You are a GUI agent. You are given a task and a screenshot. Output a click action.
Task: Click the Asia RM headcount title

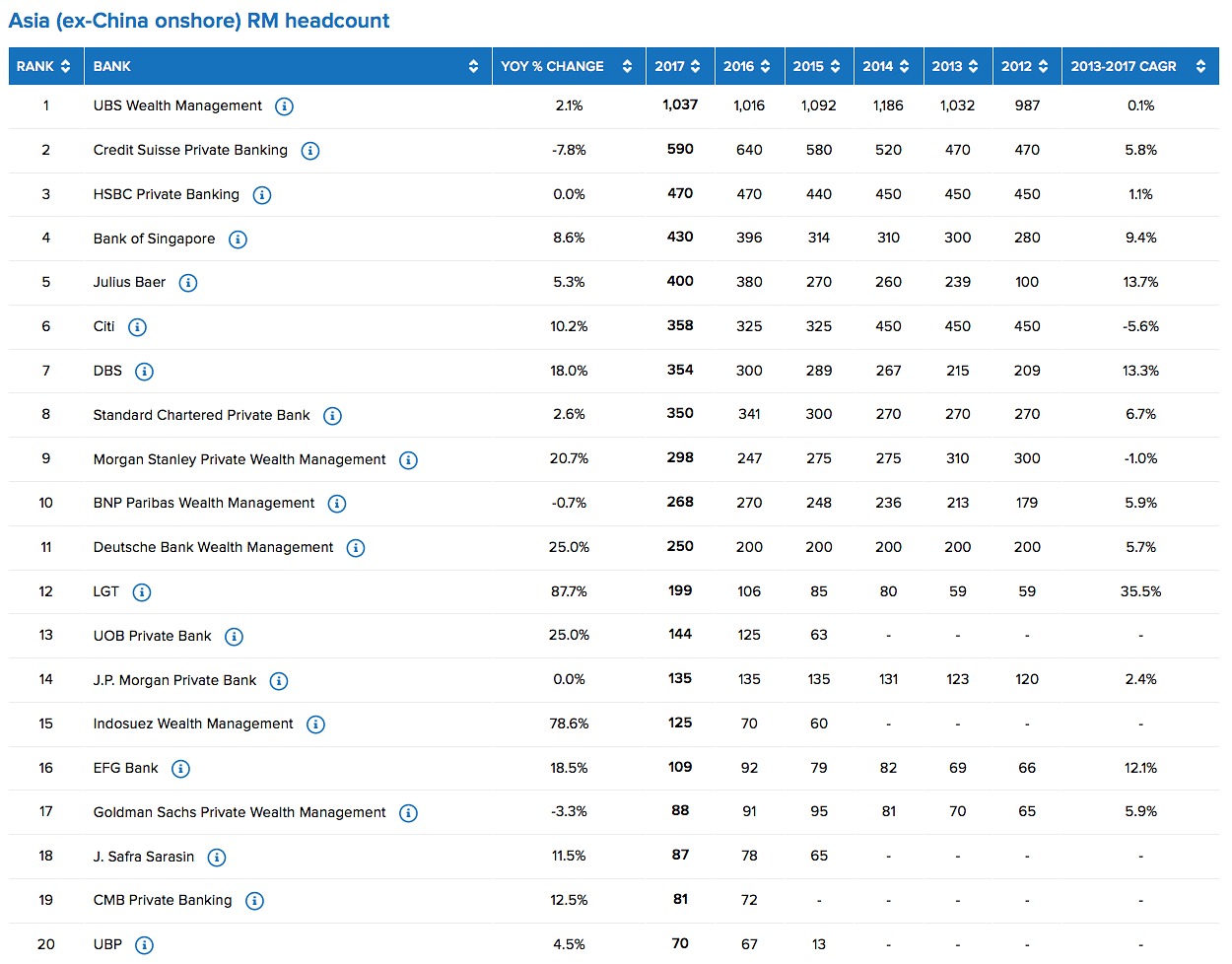tap(199, 21)
